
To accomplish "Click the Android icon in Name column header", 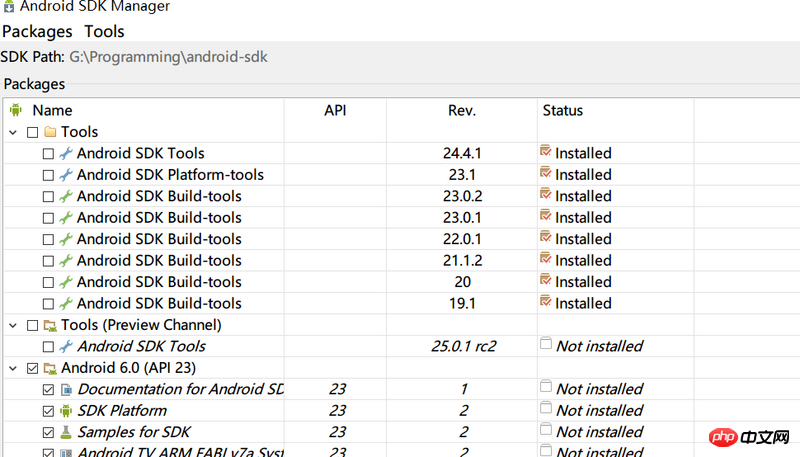I will coord(15,110).
